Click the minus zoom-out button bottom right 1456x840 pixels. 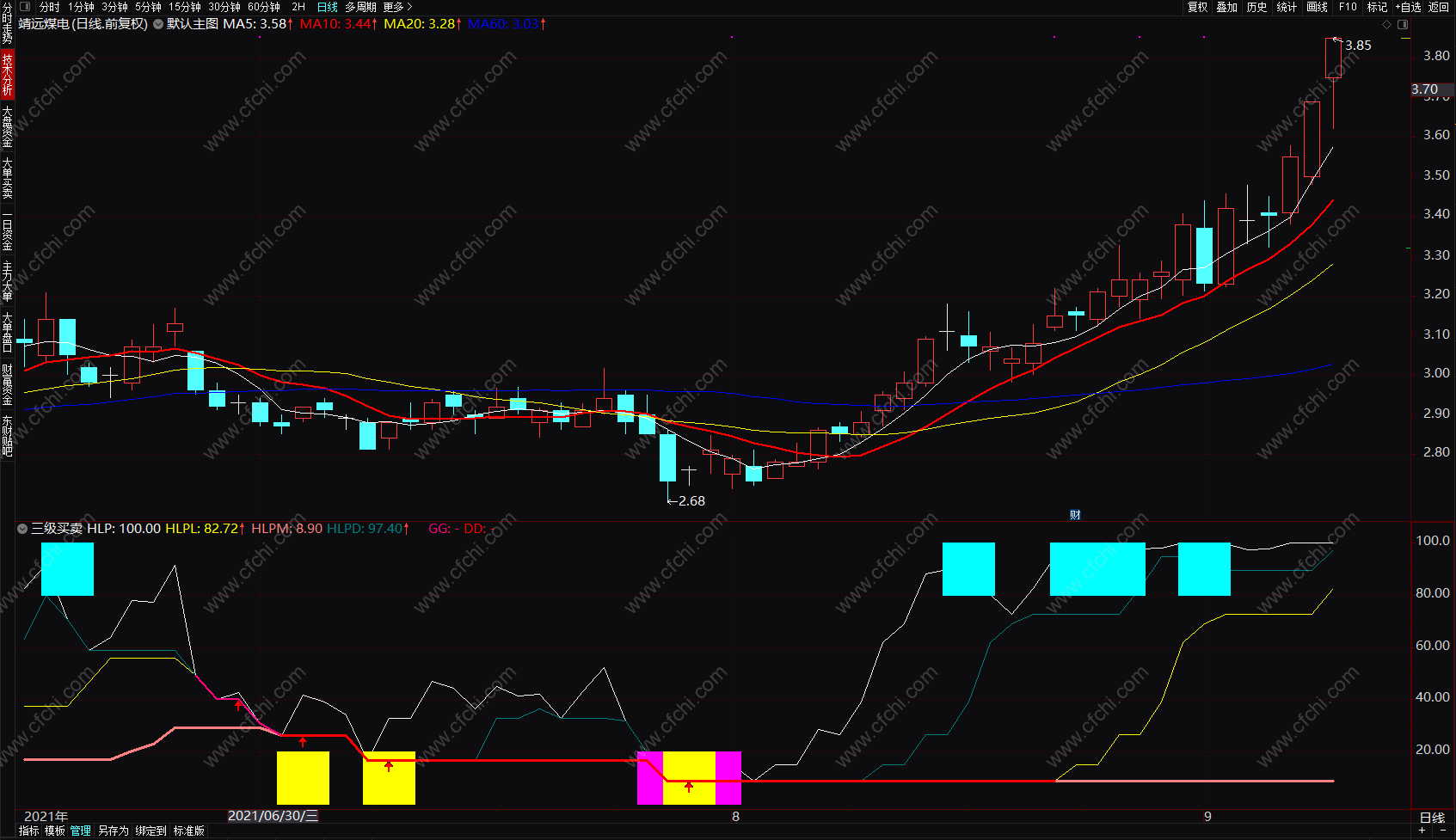1442,831
